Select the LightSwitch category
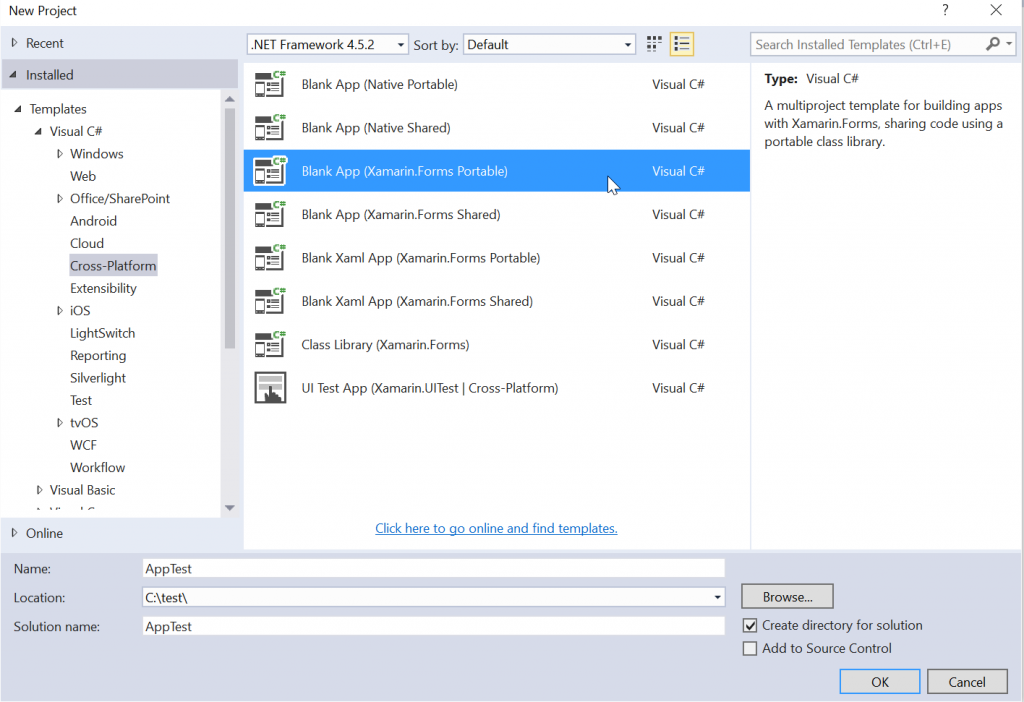This screenshot has width=1024, height=702. [103, 333]
